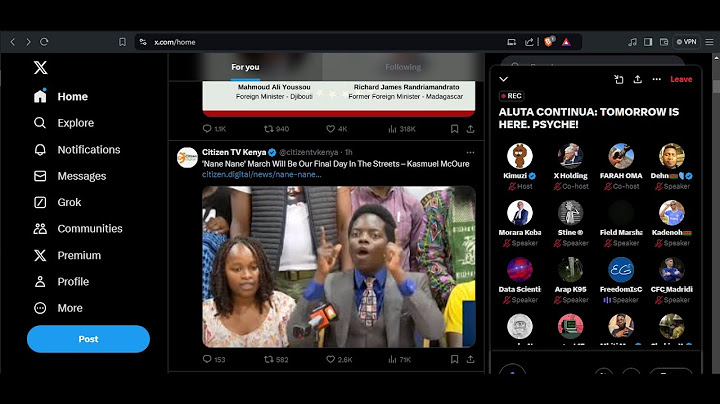View analytics of the 318K-views post
Screen dimensions: 720x404
coord(402,129)
